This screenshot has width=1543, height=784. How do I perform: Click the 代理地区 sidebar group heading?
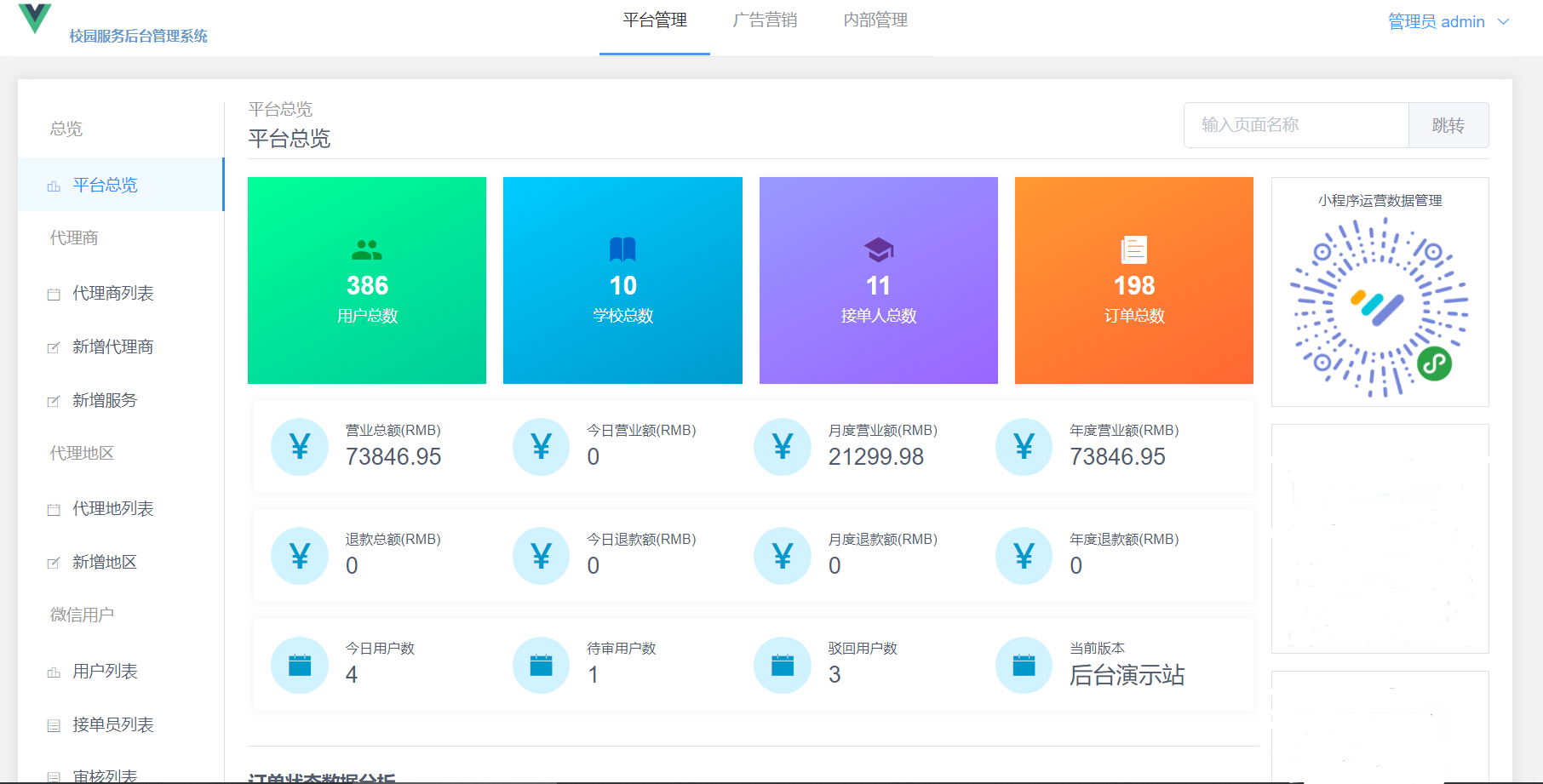coord(82,453)
